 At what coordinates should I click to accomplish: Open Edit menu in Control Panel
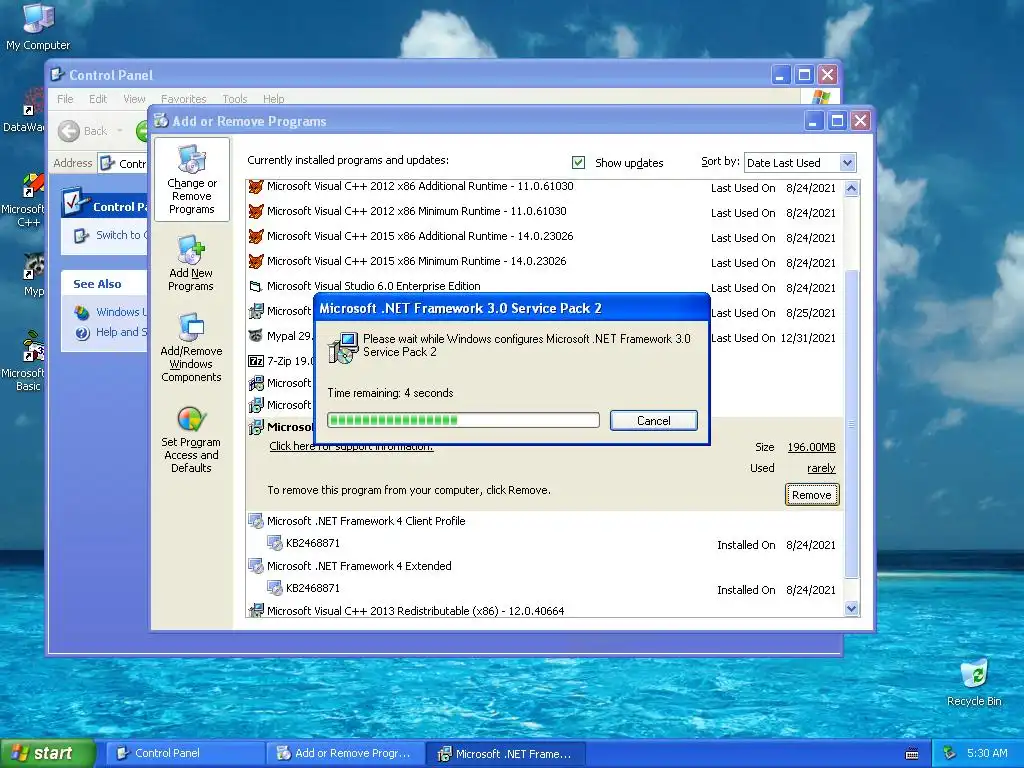point(98,99)
